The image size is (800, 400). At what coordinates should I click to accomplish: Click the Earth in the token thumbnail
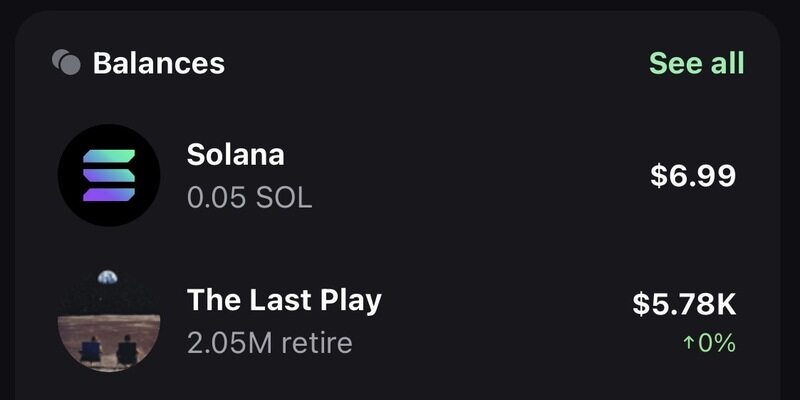pyautogui.click(x=107, y=279)
